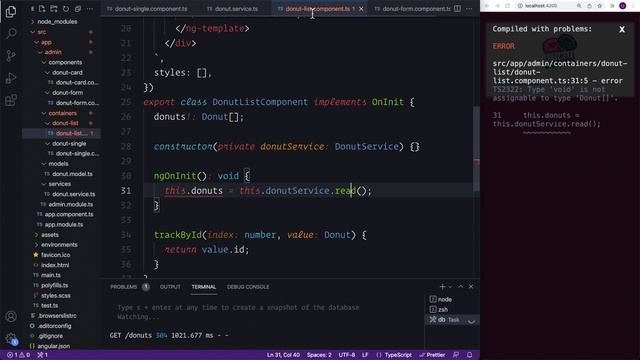Click Ln 31, Col 40 in status bar

(x=283, y=355)
